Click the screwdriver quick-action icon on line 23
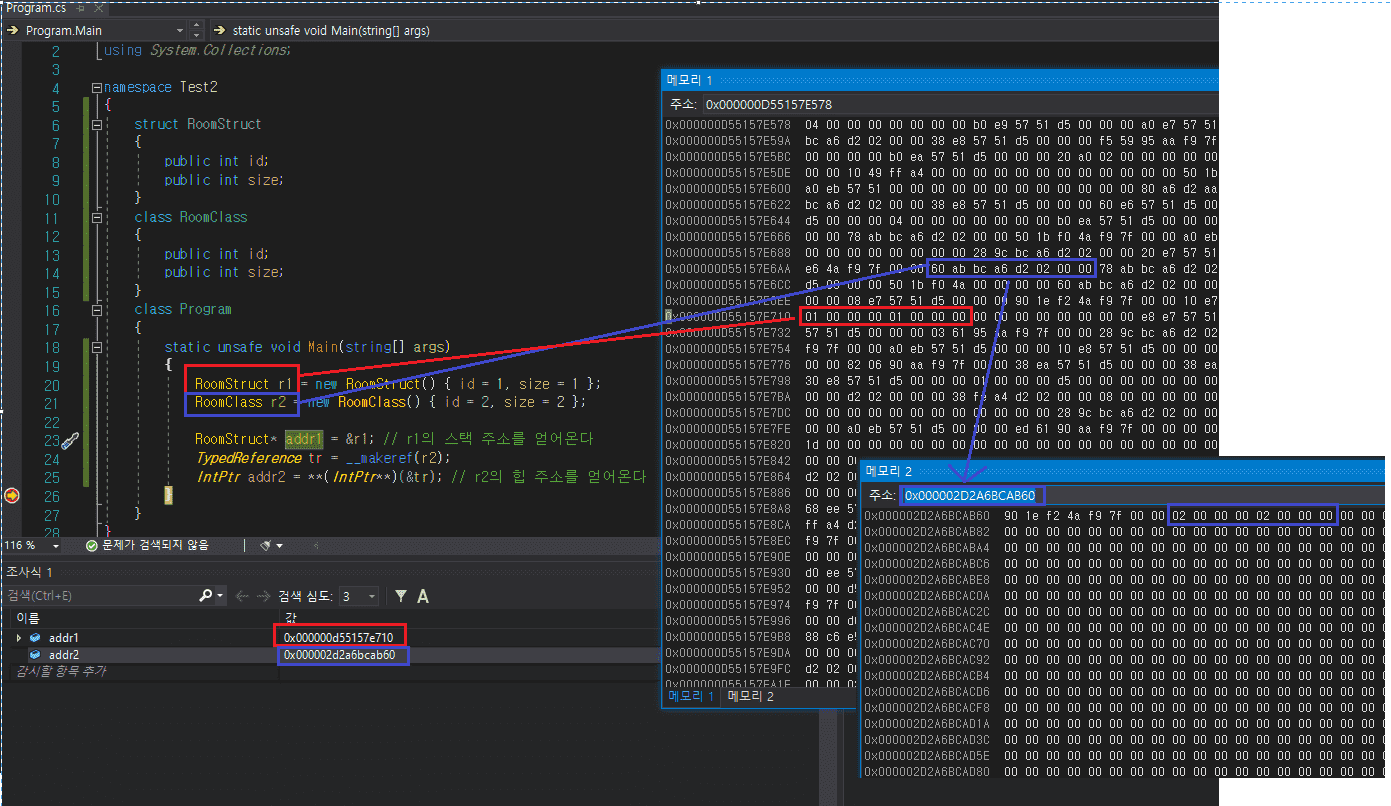1391x806 pixels. click(x=69, y=440)
